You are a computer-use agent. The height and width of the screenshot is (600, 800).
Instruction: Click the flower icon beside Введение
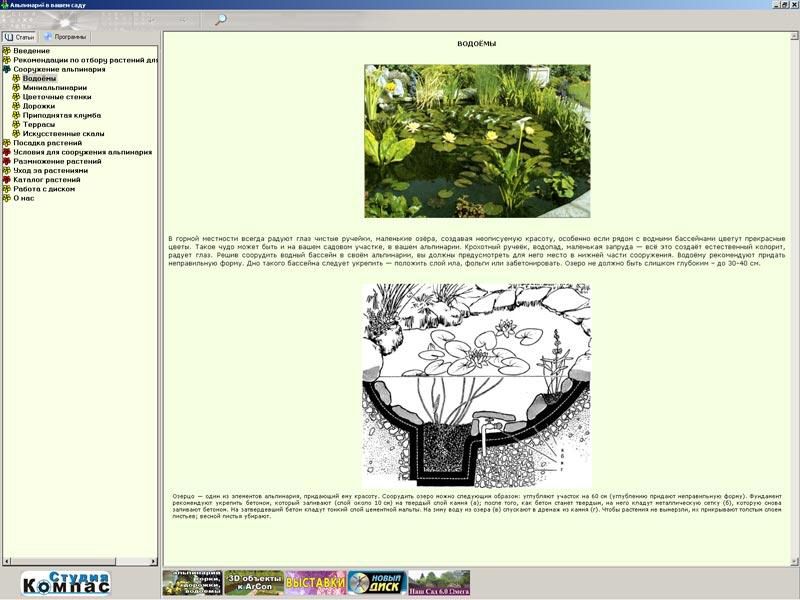tap(7, 51)
